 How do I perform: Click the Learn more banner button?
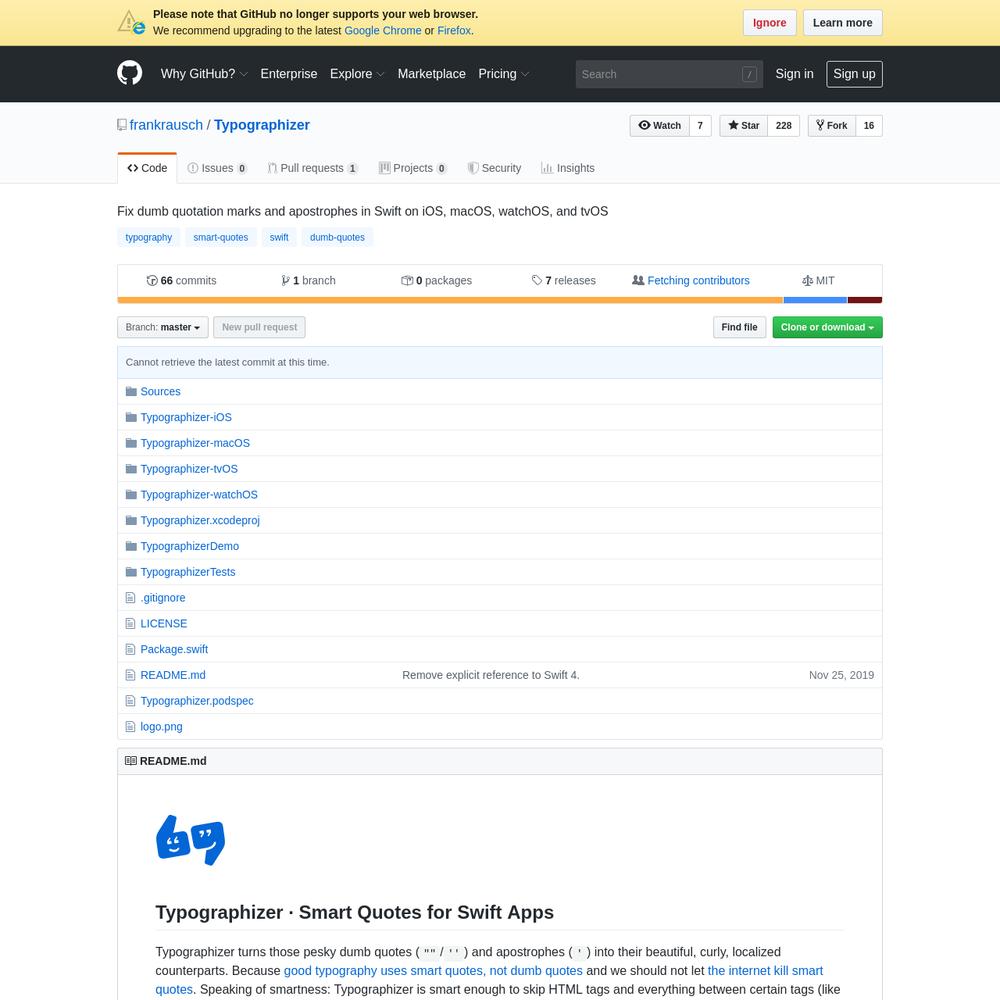[x=842, y=23]
